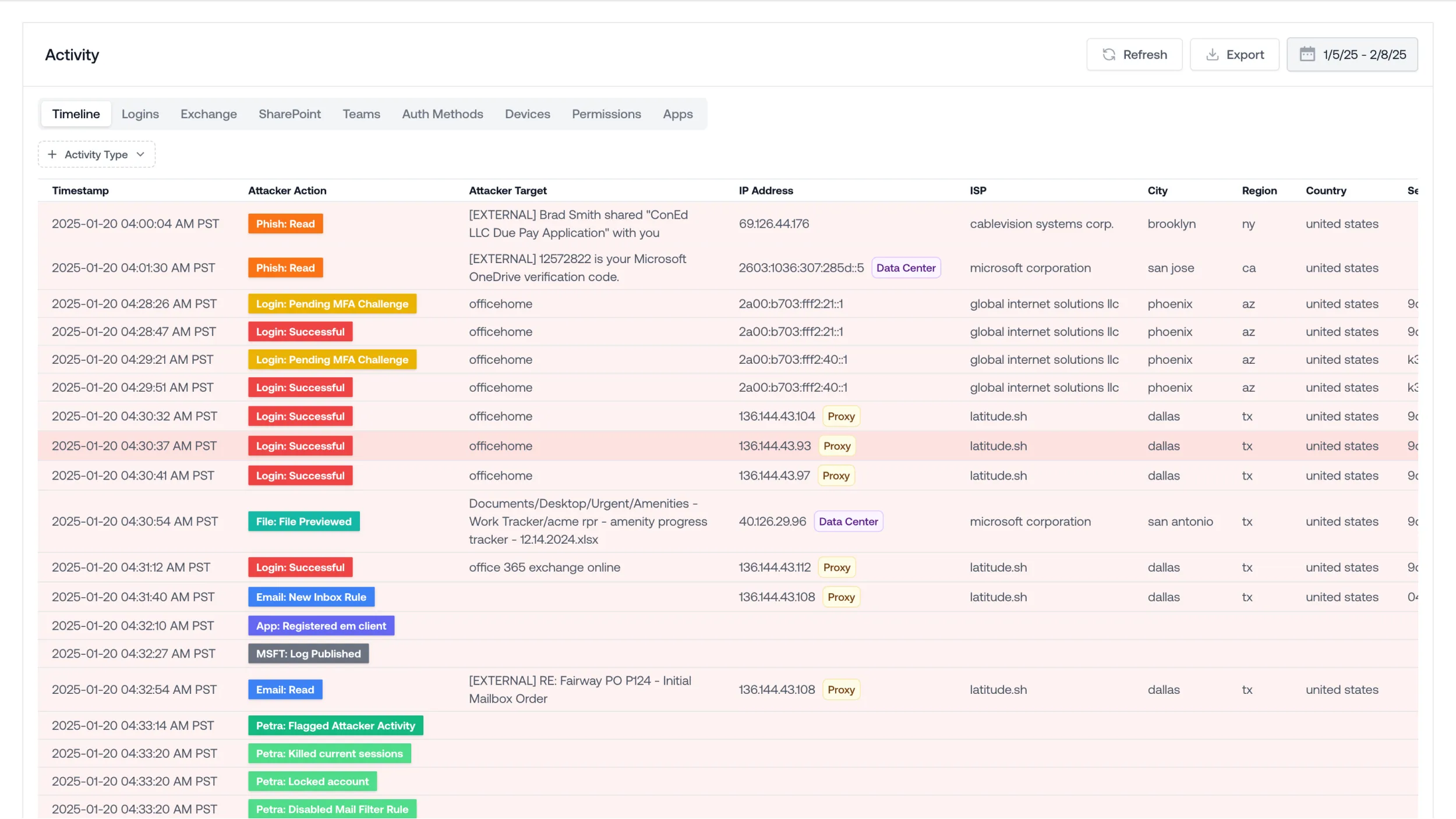
Task: Click the Proxy tag next to 136.144.43.93
Action: 837,446
